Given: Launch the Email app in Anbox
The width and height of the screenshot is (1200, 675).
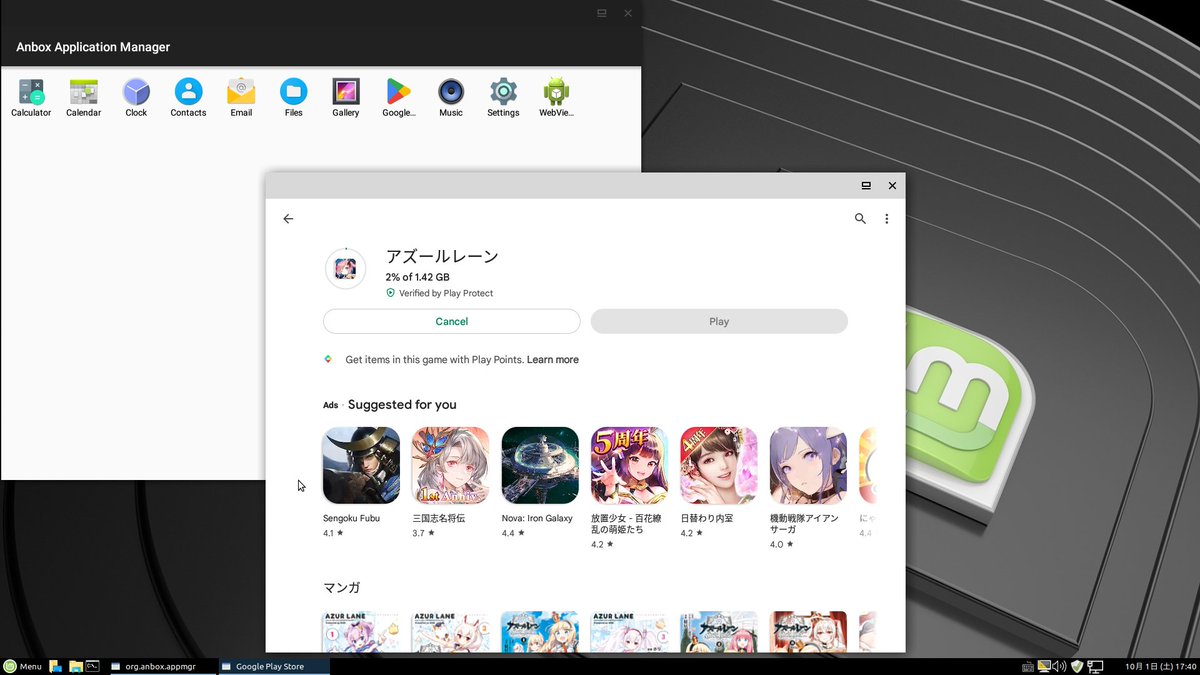Looking at the screenshot, I should pyautogui.click(x=241, y=98).
